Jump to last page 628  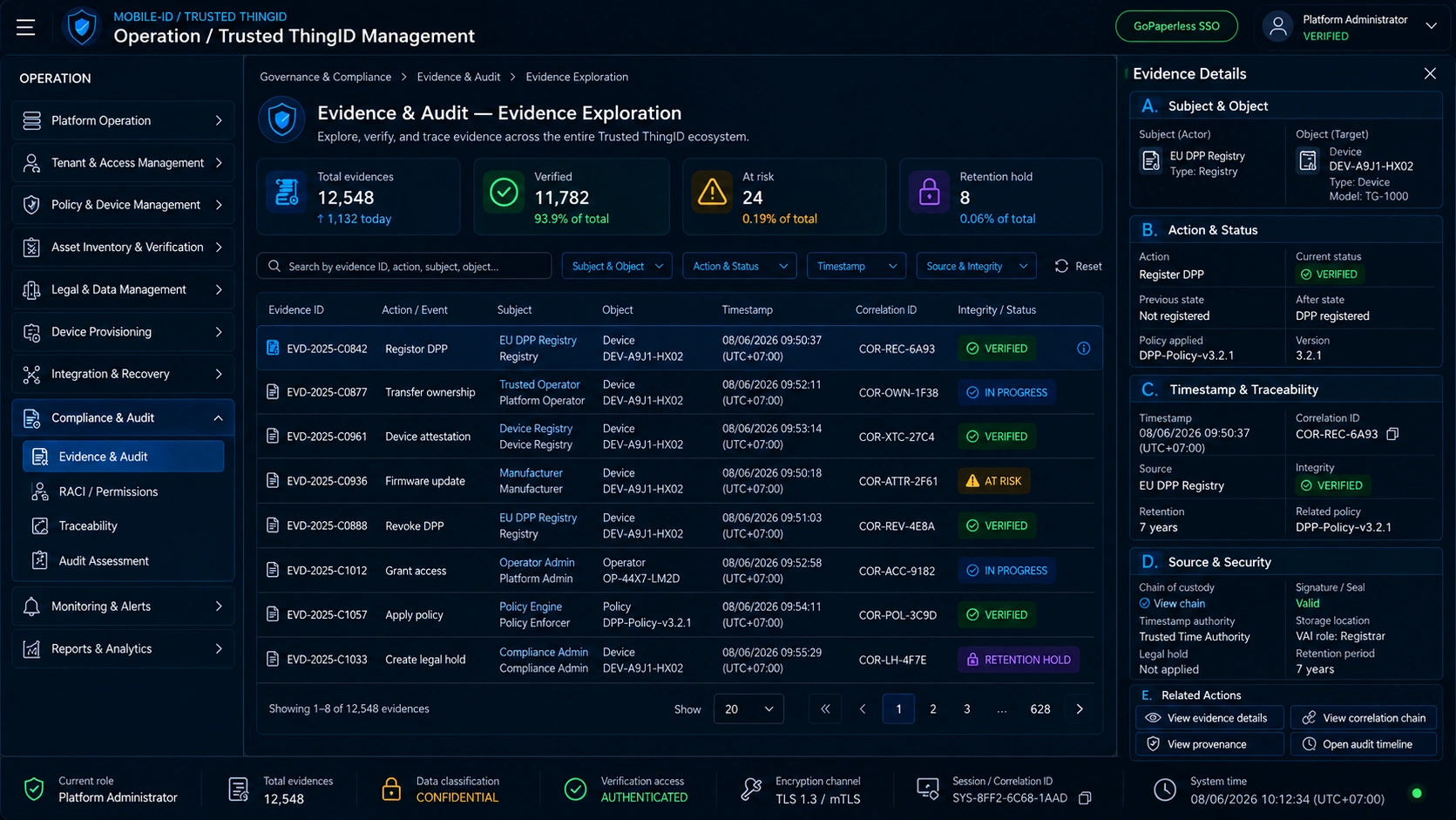1040,709
